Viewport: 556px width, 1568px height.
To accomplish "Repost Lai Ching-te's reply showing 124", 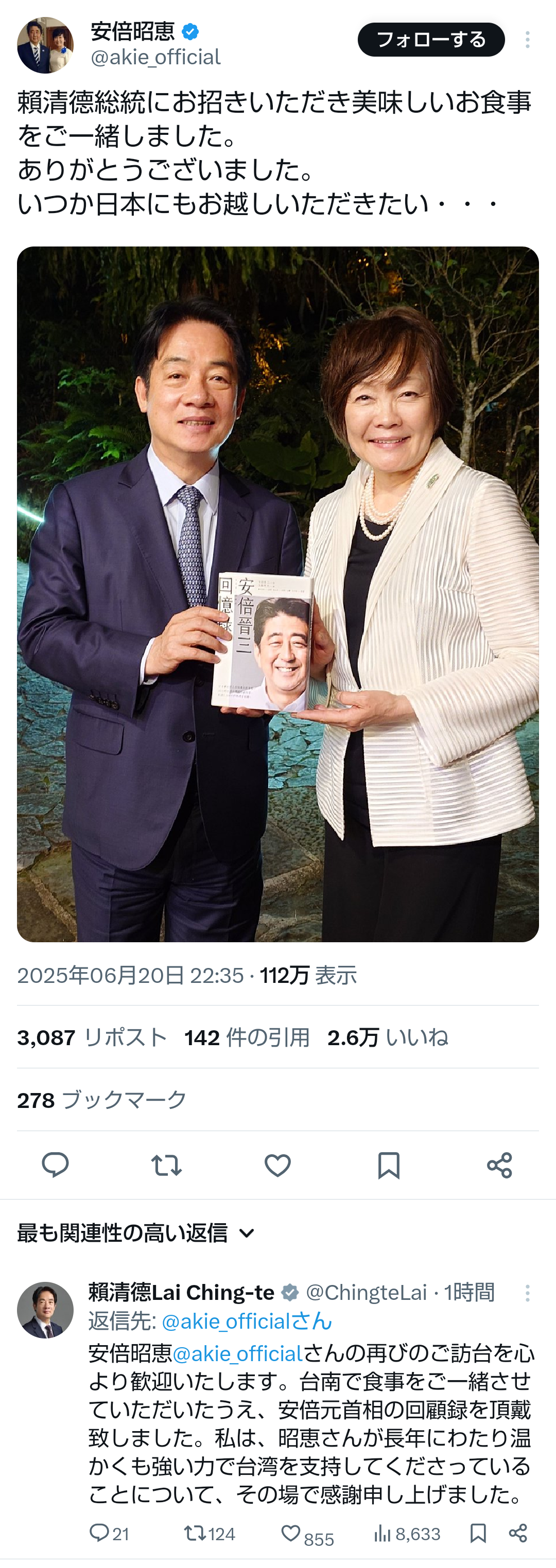I will pos(210,1534).
